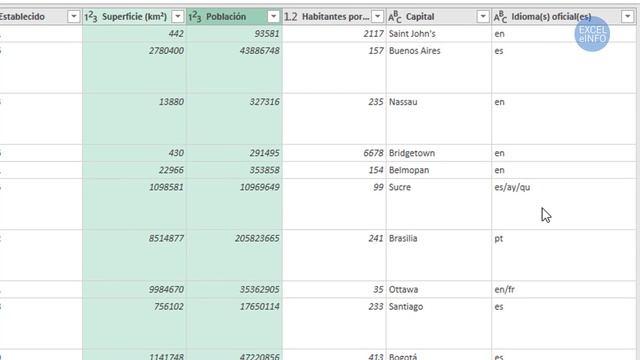Select the Población column header
640x360 pixels.
click(x=234, y=17)
